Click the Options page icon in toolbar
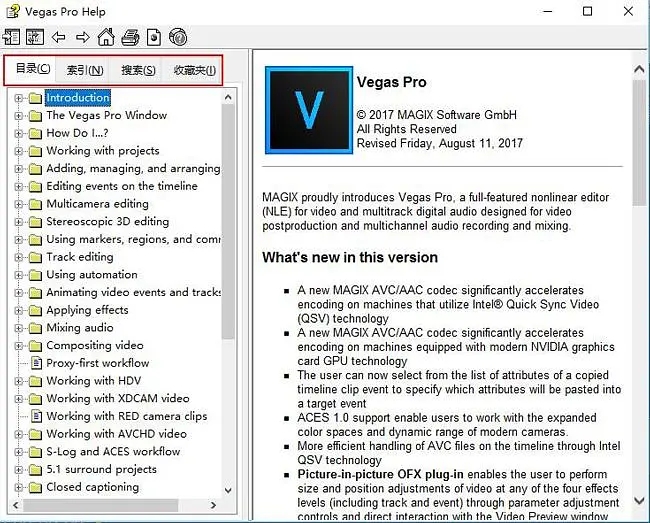The image size is (650, 523). click(x=154, y=37)
